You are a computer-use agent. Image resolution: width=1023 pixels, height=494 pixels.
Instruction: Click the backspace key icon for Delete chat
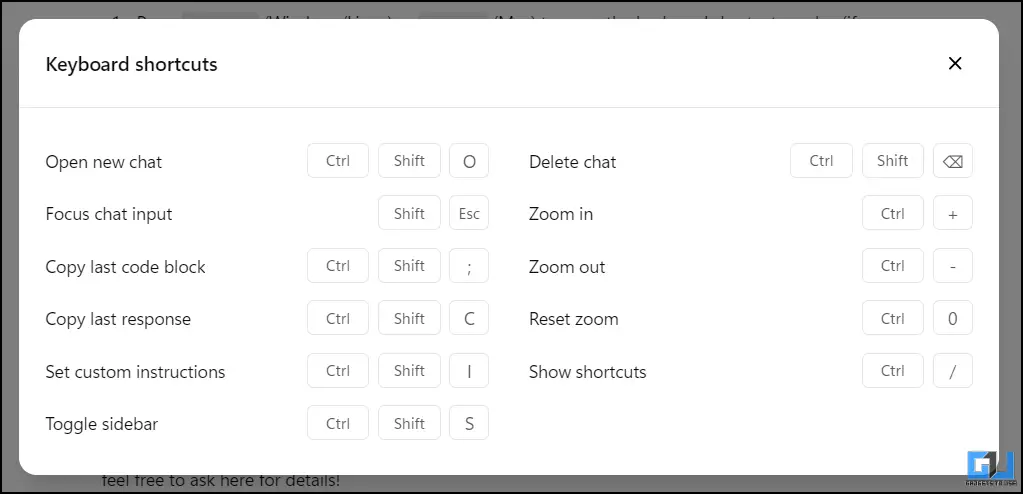tap(953, 161)
